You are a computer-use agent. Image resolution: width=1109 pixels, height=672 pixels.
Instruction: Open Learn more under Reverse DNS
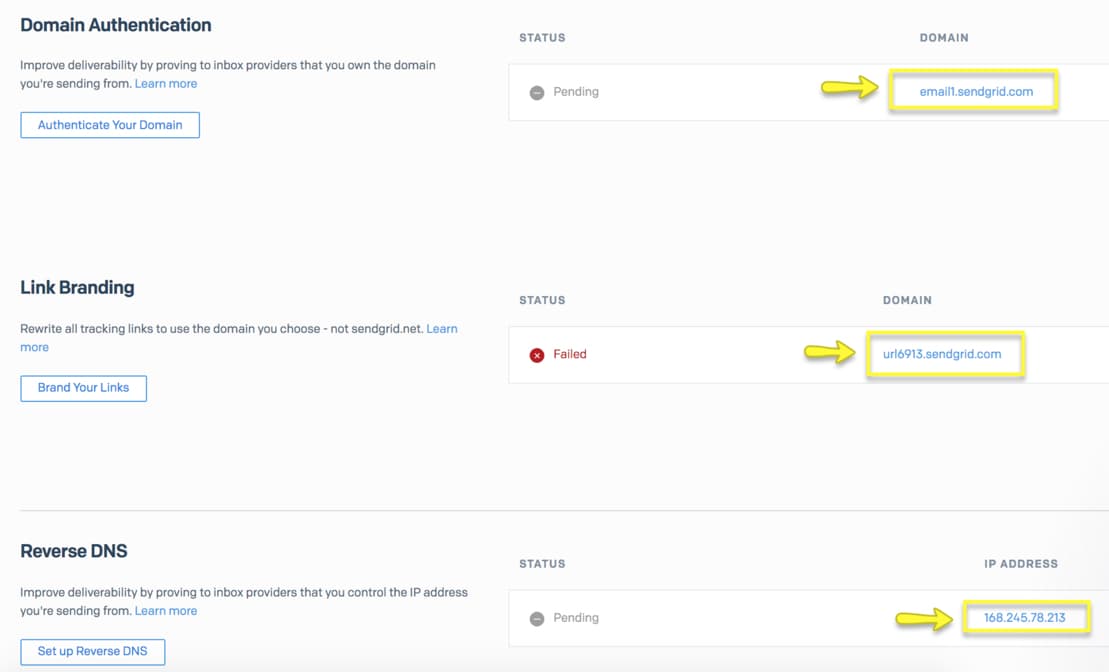coord(168,610)
